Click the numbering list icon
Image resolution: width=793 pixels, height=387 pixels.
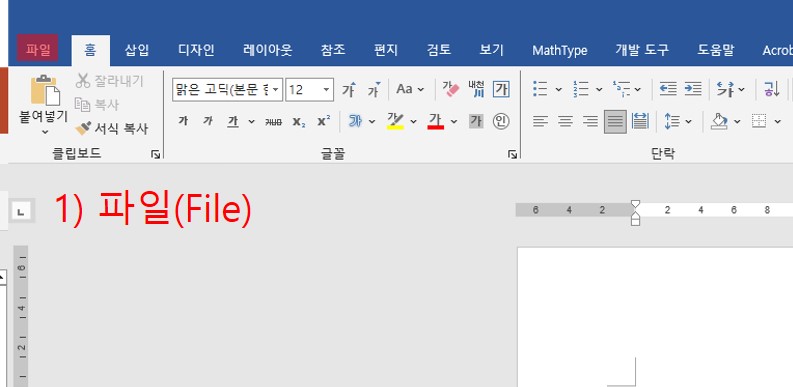click(x=581, y=89)
